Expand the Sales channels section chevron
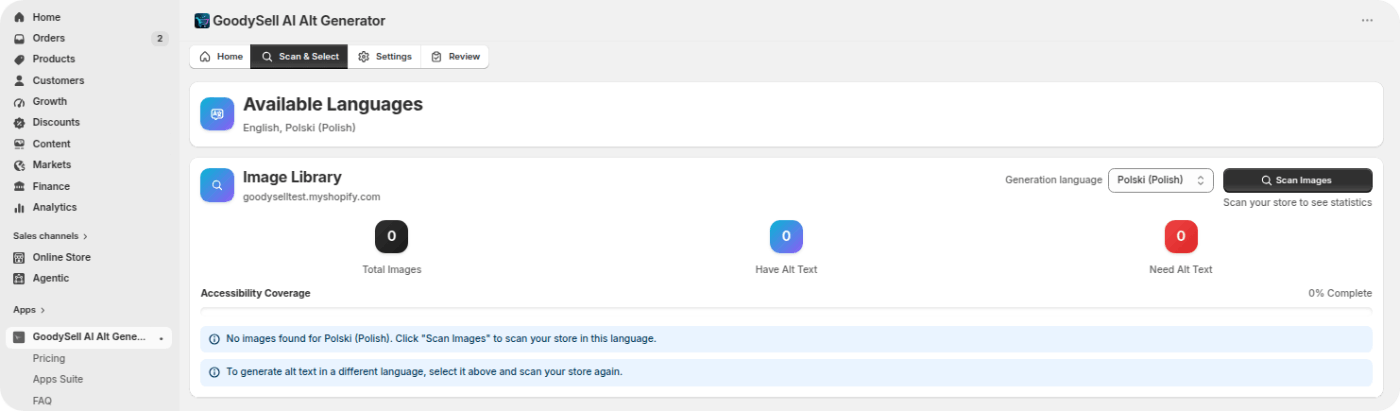This screenshot has height=411, width=1400. [x=85, y=236]
